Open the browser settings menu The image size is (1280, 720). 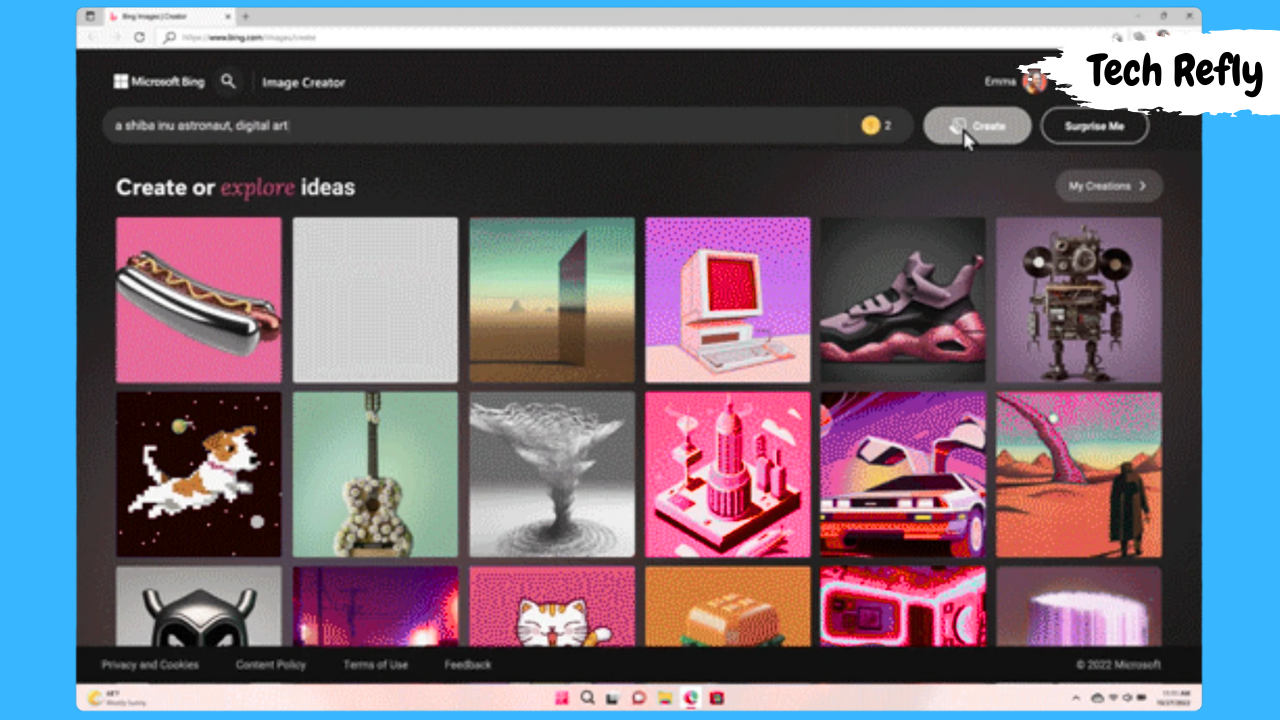[x=1188, y=36]
